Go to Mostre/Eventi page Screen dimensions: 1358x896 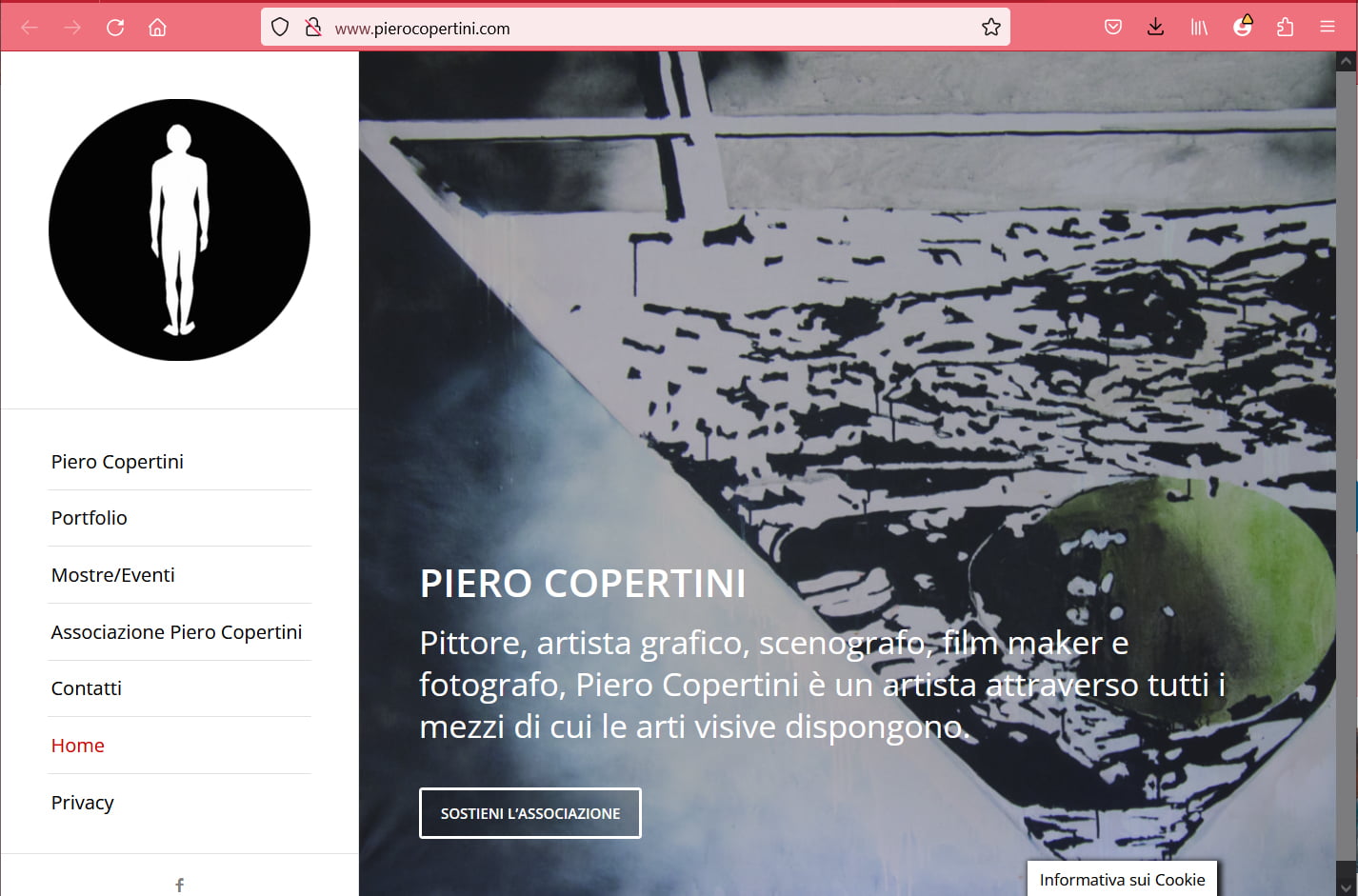pos(113,575)
